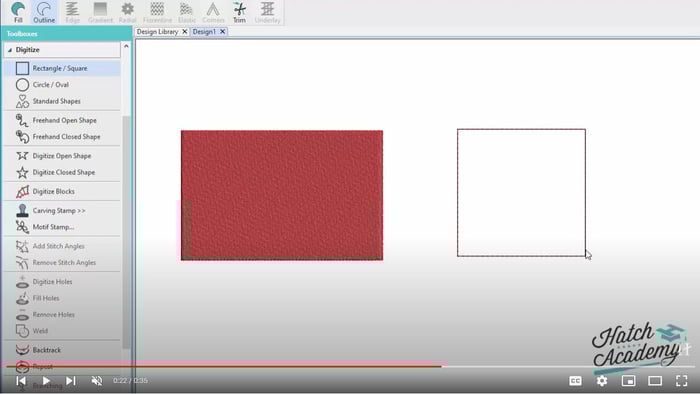This screenshot has height=394, width=700.
Task: Enter fullscreen mode
Action: 681,381
